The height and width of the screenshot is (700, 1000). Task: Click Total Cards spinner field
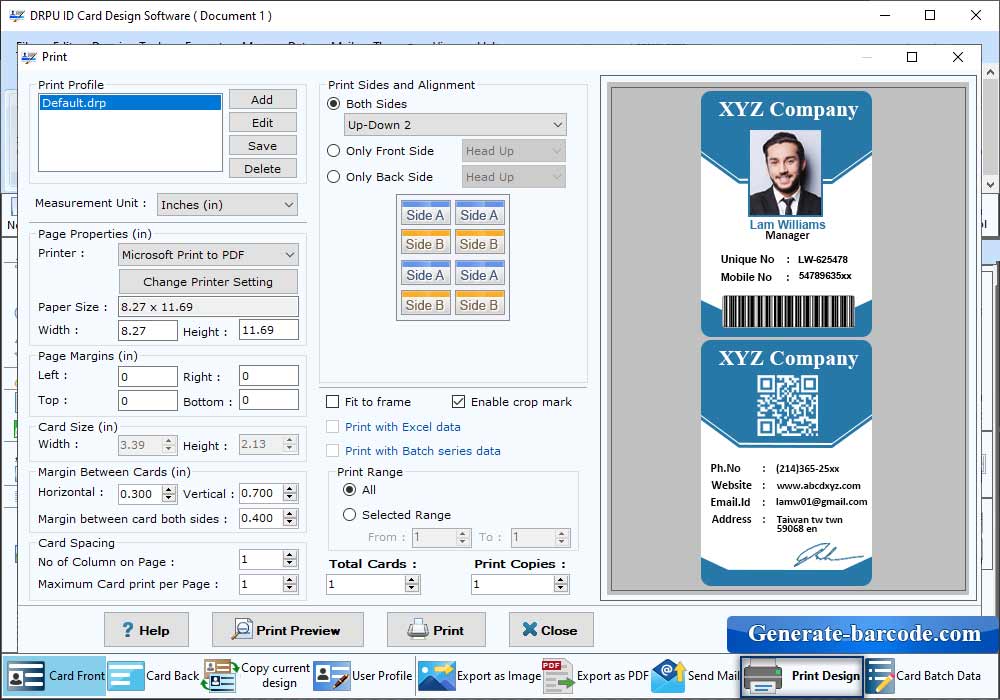(373, 583)
